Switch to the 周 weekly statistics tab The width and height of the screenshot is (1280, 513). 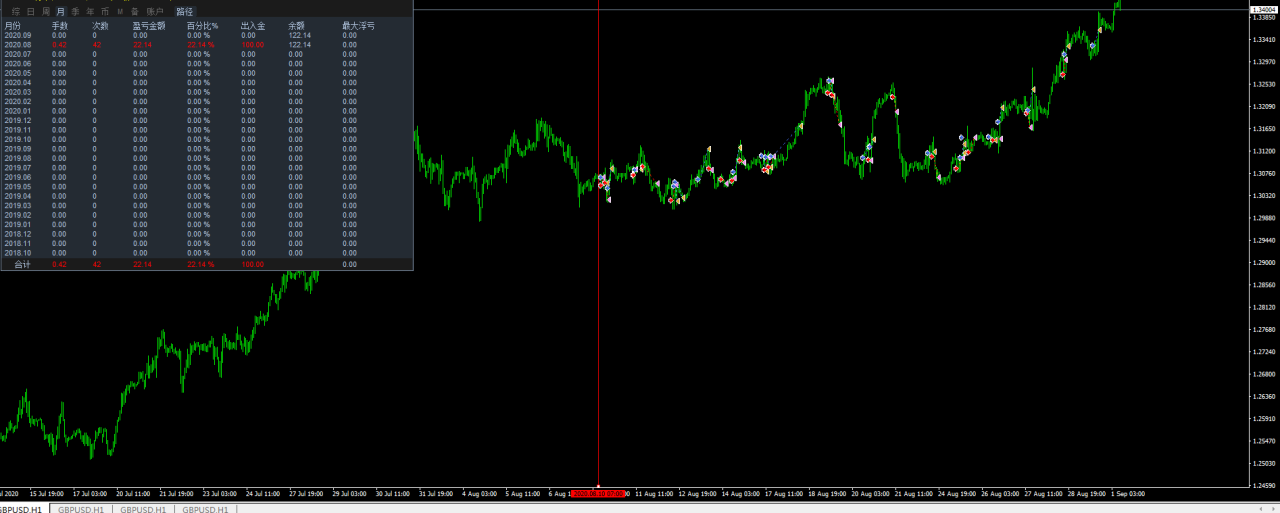[46, 11]
